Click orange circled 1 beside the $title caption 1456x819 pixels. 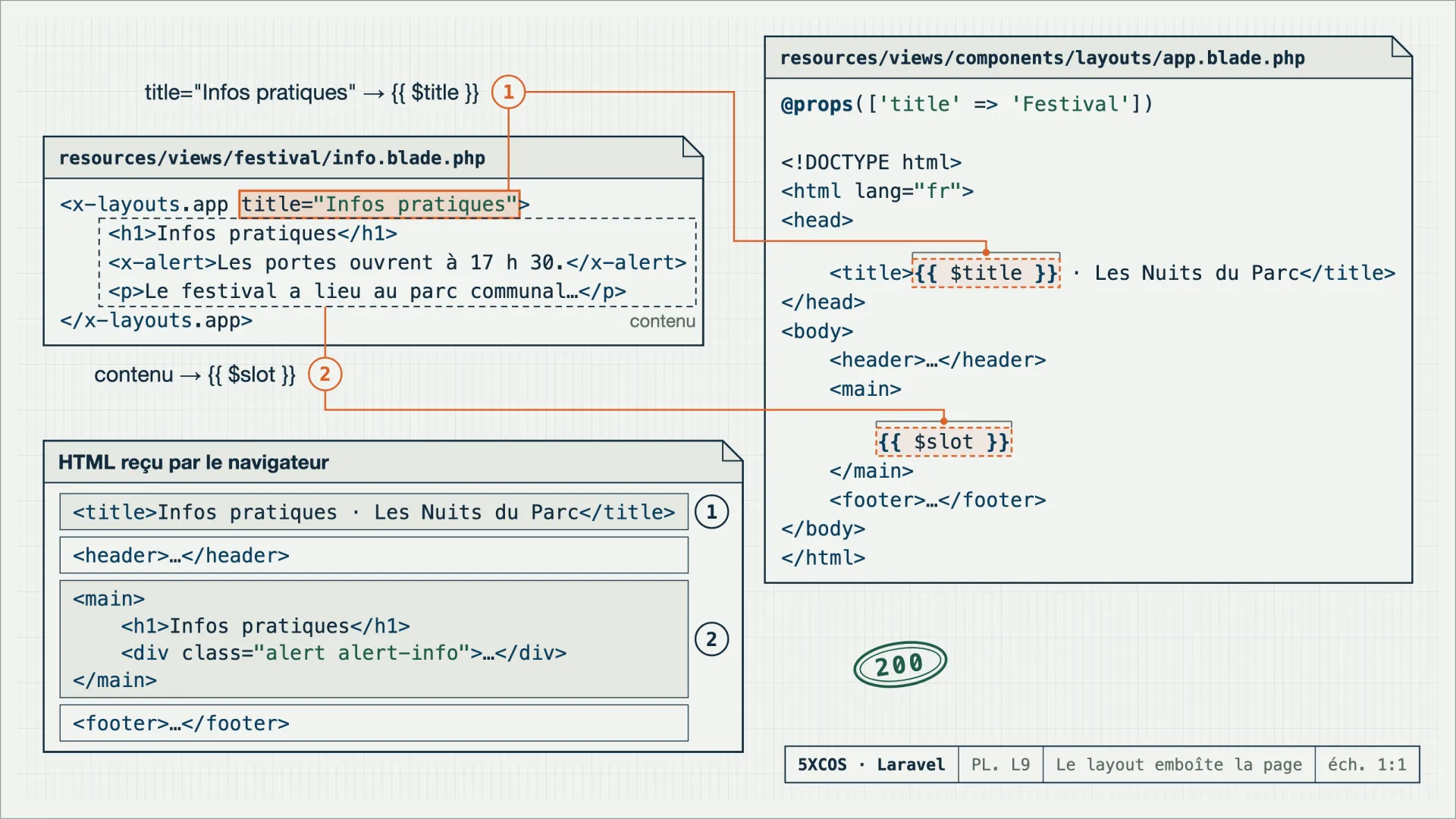pyautogui.click(x=509, y=93)
